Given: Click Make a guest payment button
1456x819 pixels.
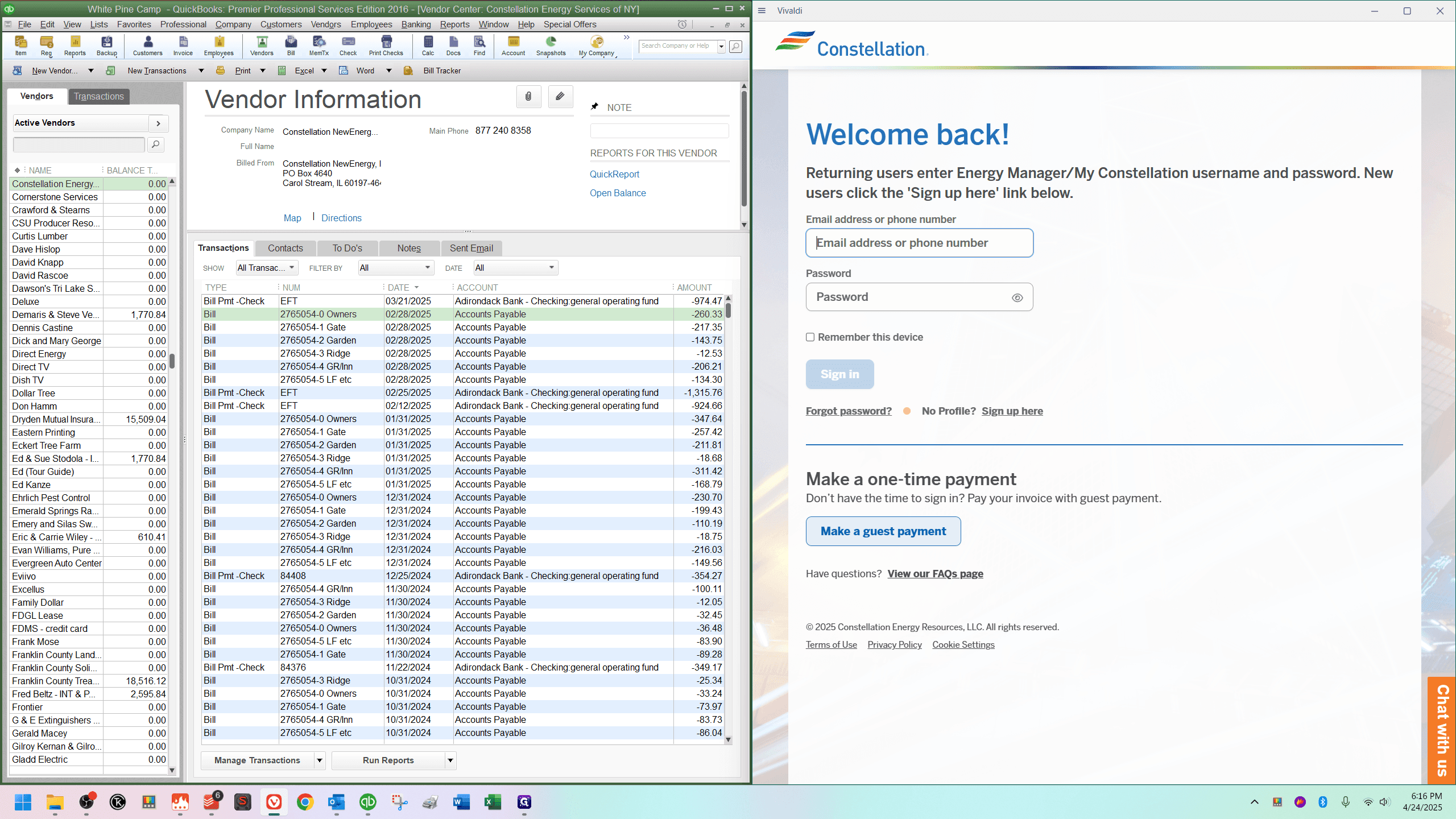Looking at the screenshot, I should pyautogui.click(x=883, y=531).
